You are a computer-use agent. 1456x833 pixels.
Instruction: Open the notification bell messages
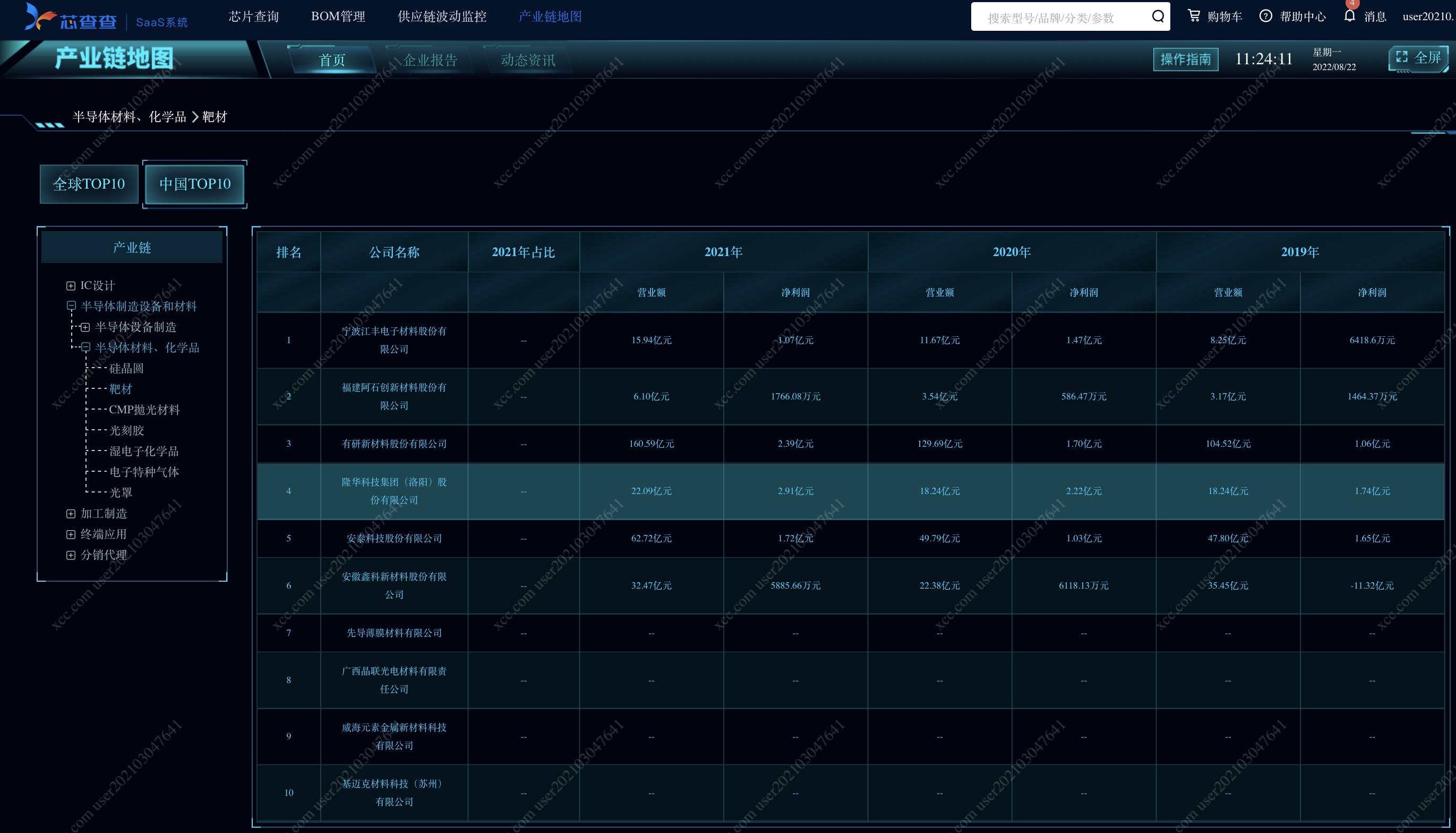pos(1350,15)
